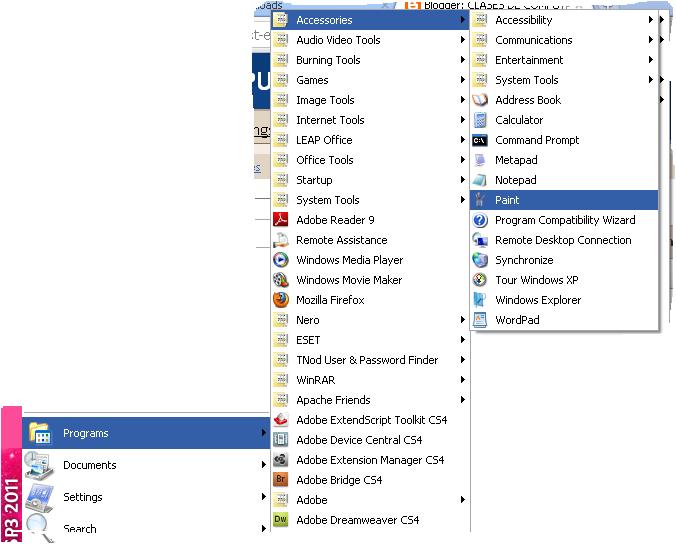The height and width of the screenshot is (556, 676).
Task: Click the Synchronize icon
Action: coord(479,260)
